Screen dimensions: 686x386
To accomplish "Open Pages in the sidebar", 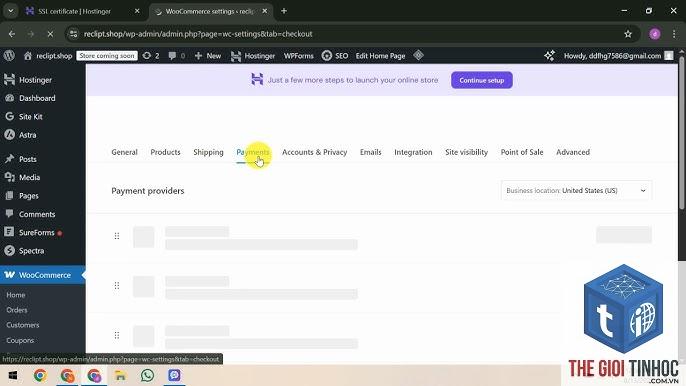I will pyautogui.click(x=42, y=196).
